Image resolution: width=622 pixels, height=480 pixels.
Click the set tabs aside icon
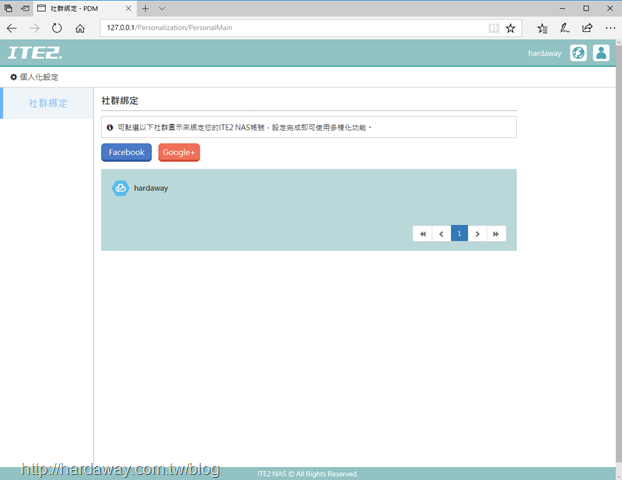point(25,8)
